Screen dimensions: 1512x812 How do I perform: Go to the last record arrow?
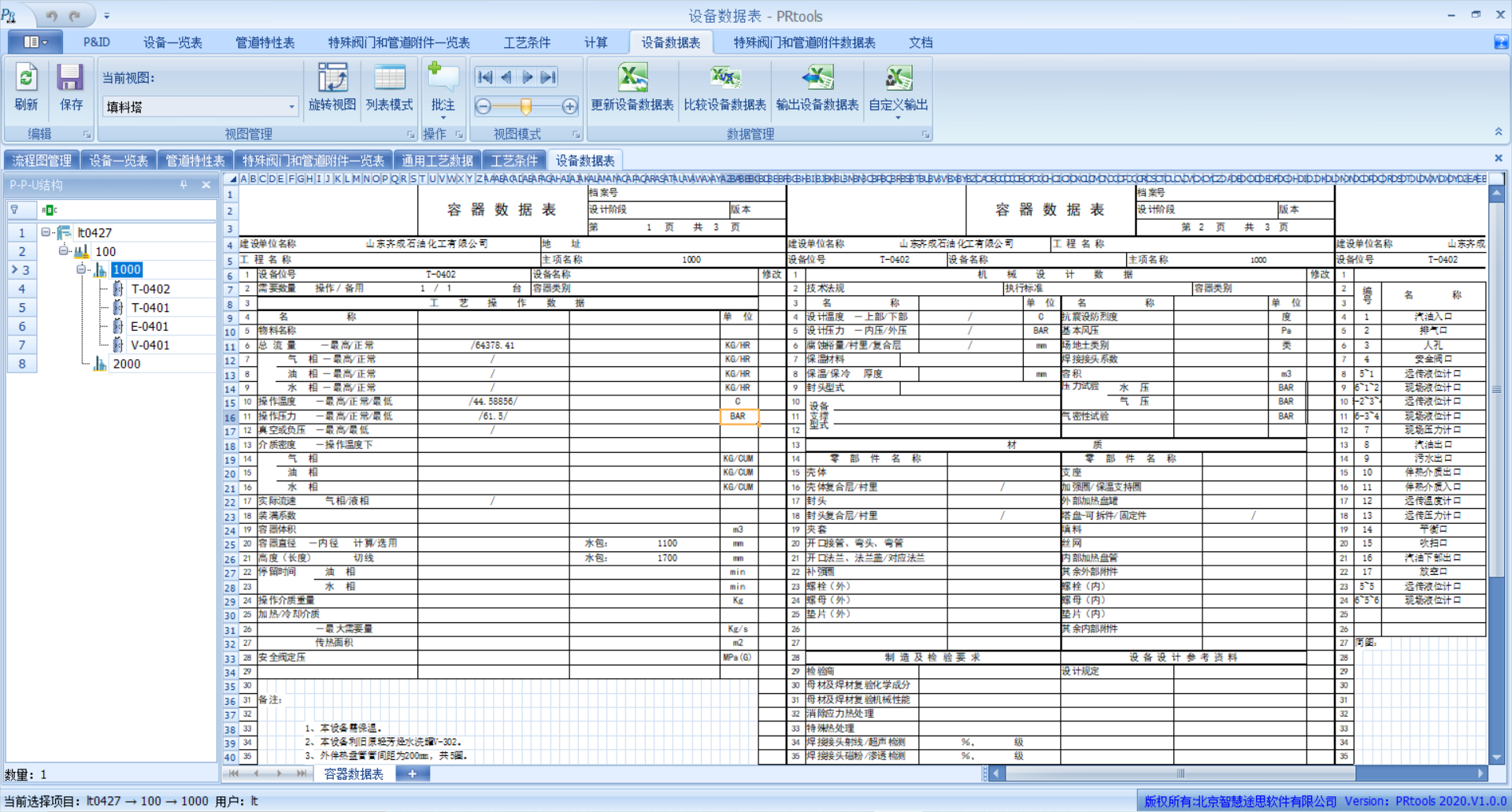549,77
